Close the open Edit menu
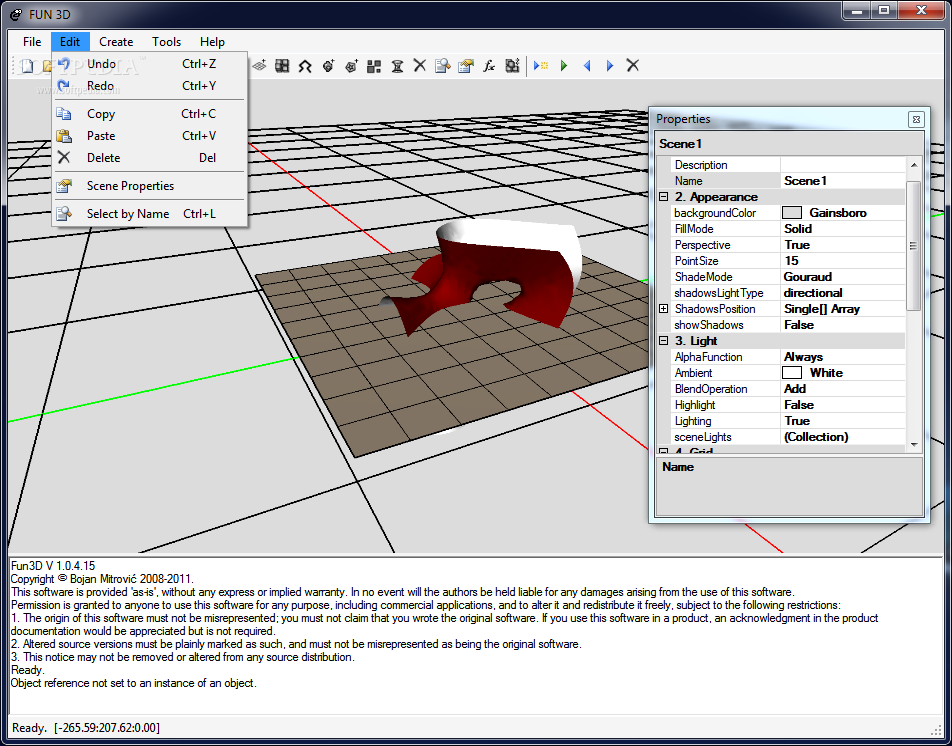Image resolution: width=952 pixels, height=746 pixels. (70, 42)
